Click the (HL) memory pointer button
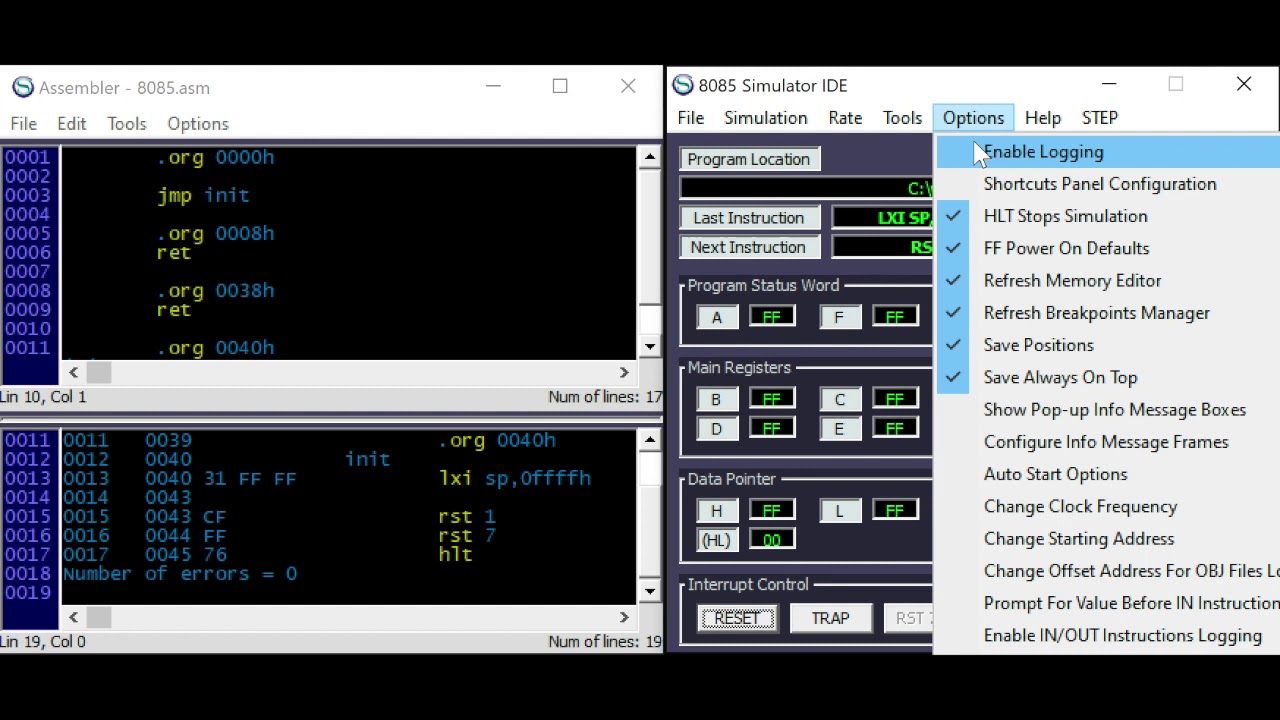Screen dimensions: 1280x720 click(716, 540)
